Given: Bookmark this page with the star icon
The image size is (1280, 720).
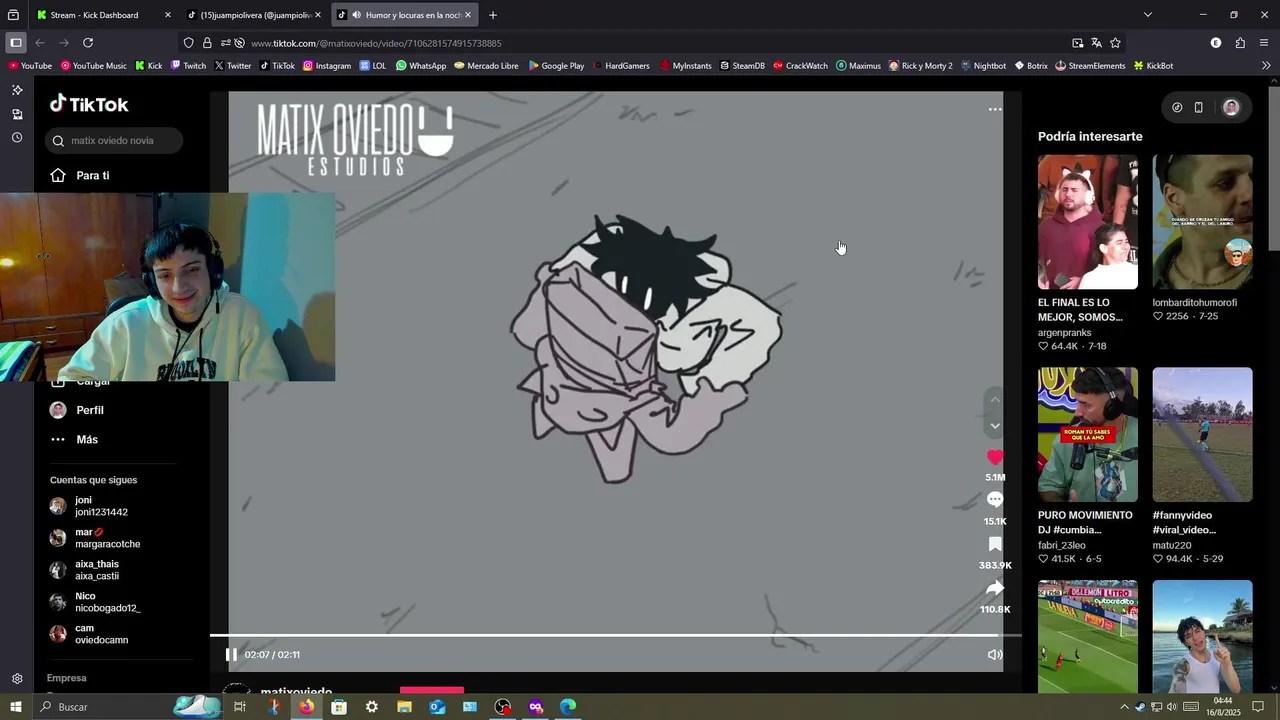Looking at the screenshot, I should [1115, 43].
